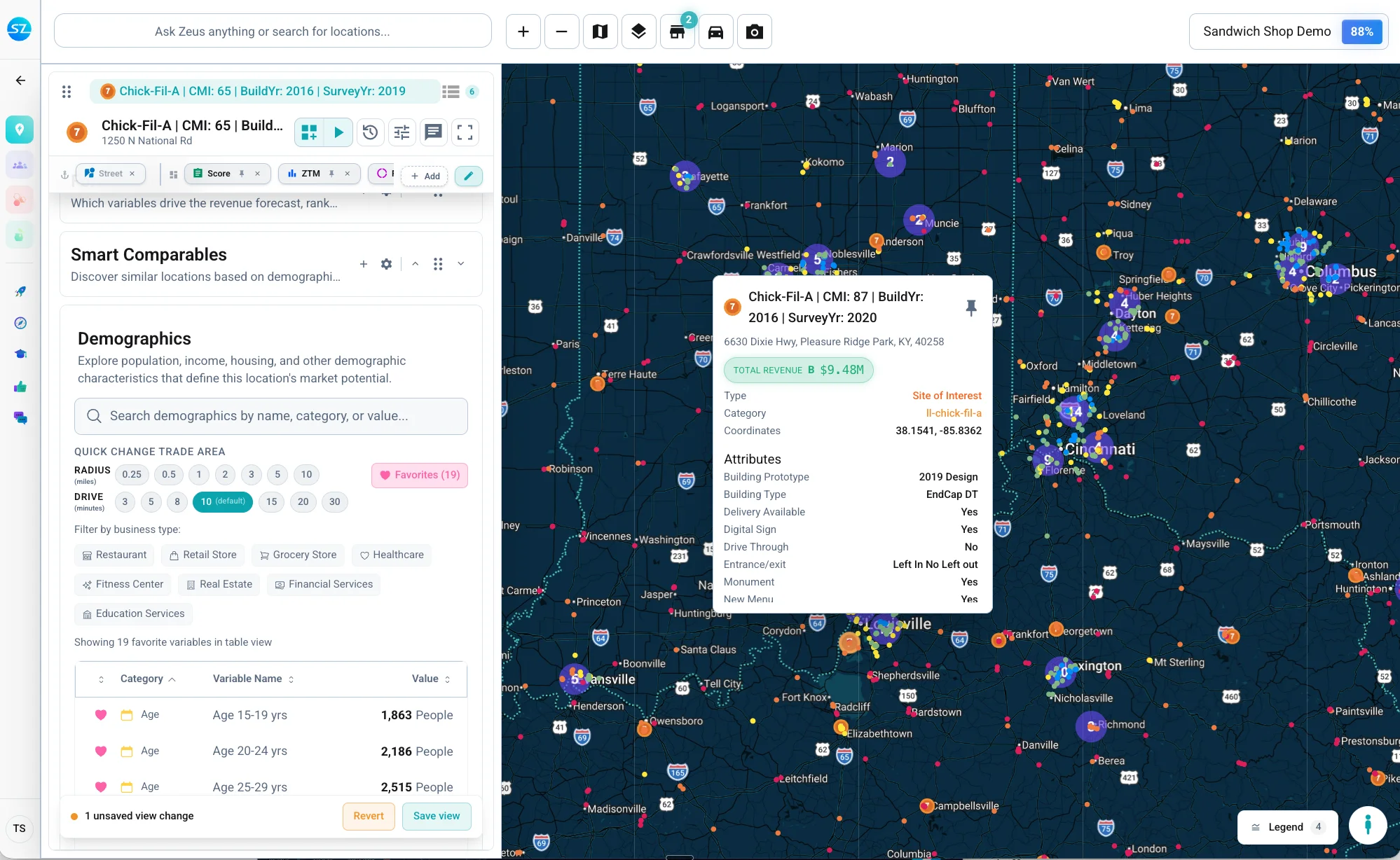Image resolution: width=1400 pixels, height=860 pixels.
Task: Open the street view pegman button
Action: click(1368, 826)
